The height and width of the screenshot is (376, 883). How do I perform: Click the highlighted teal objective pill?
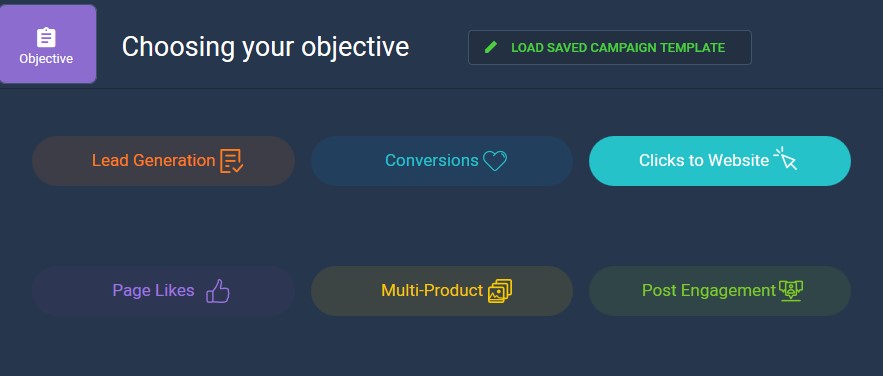(720, 161)
